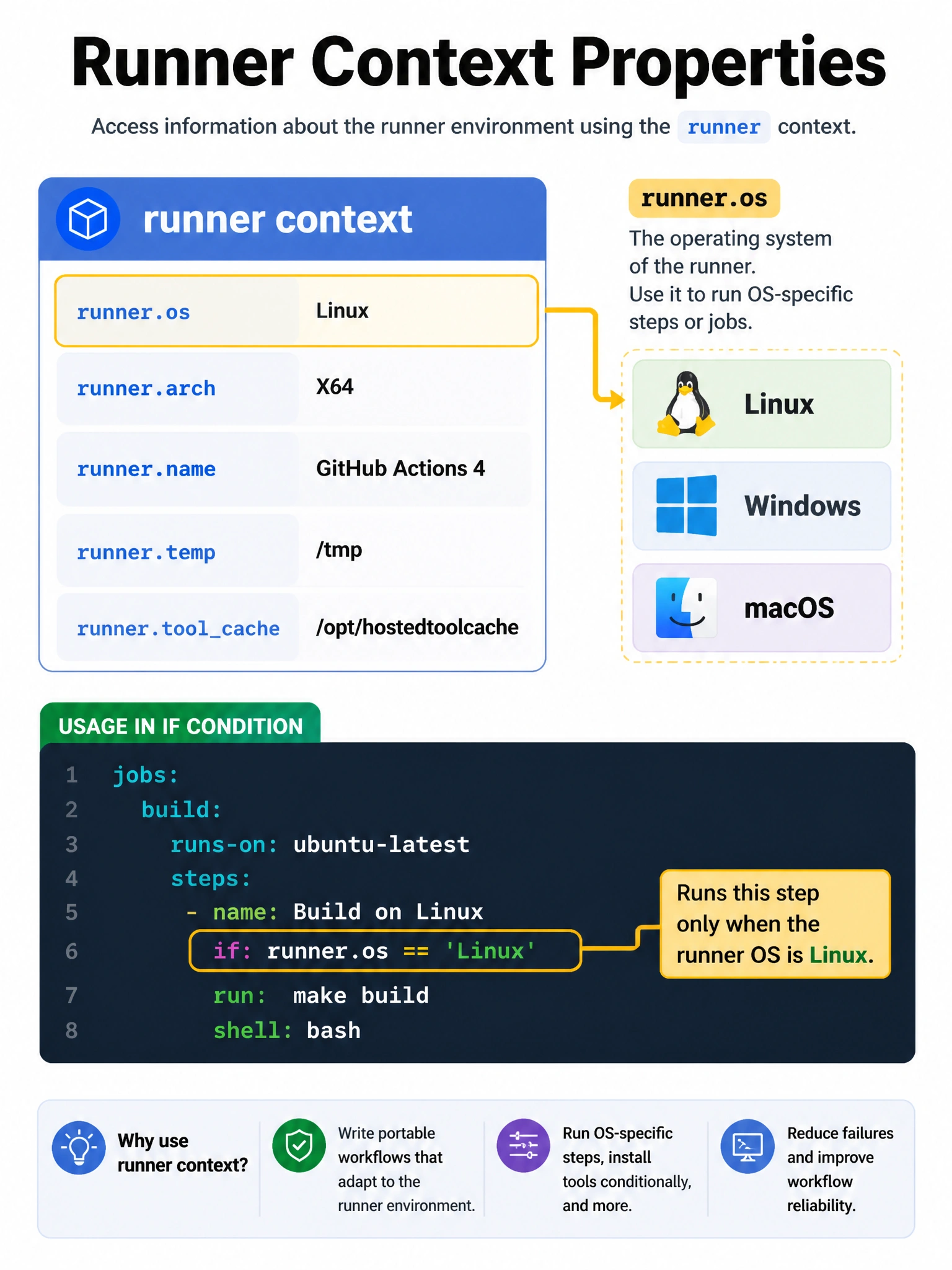Click 'shell: bash' code line
The width and height of the screenshot is (952, 1270).
(287, 1031)
